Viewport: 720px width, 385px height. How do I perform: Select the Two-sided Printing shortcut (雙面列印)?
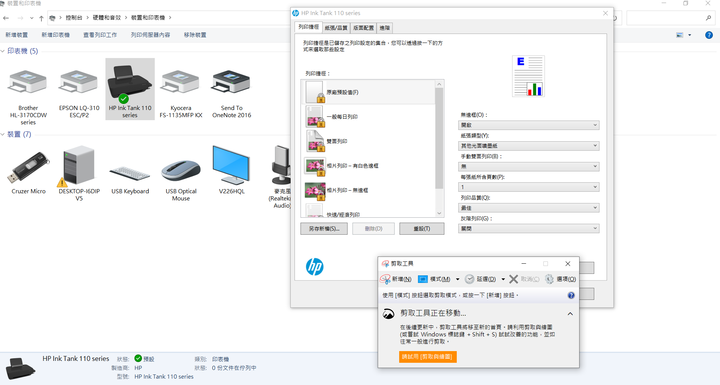coord(368,141)
